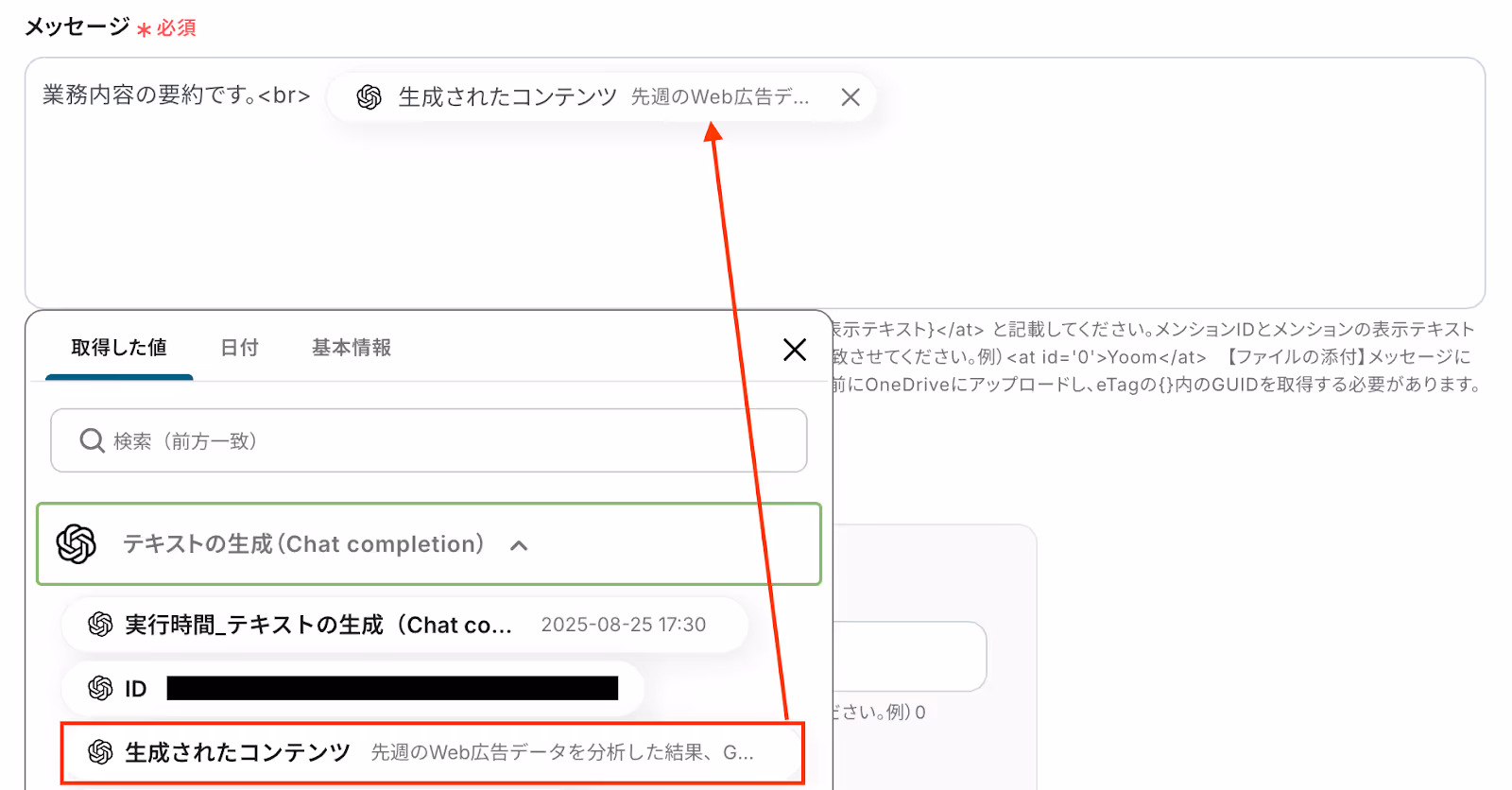Click the OpenAI logo beside テキストの生成
Image resolution: width=1512 pixels, height=790 pixels.
[77, 544]
